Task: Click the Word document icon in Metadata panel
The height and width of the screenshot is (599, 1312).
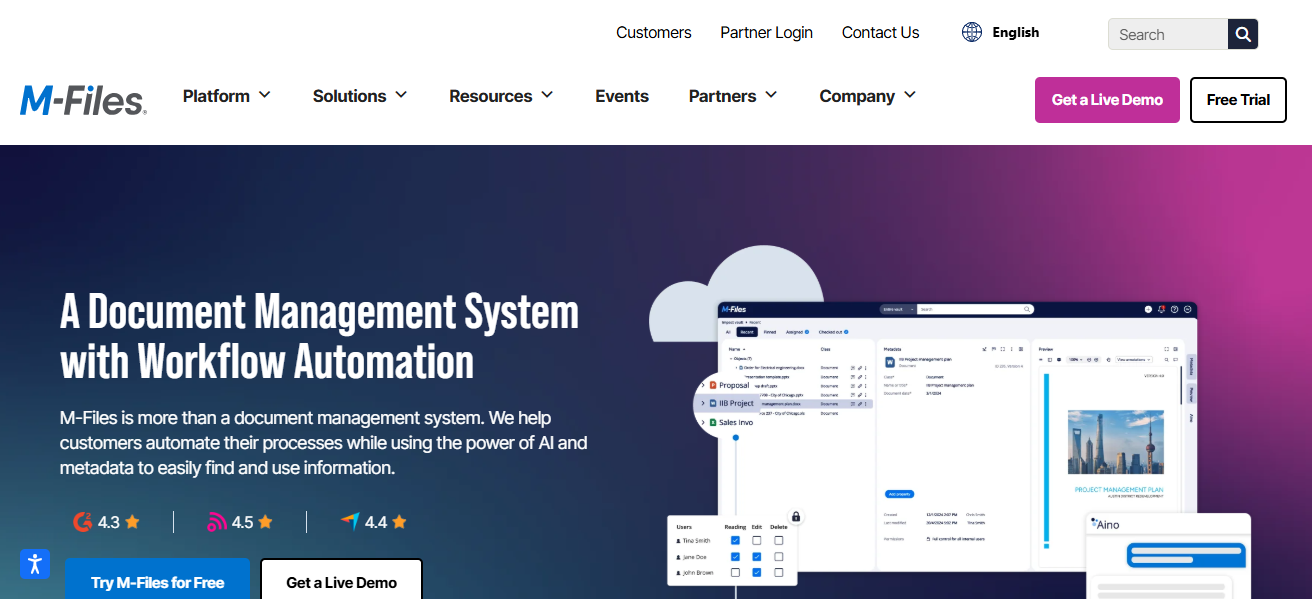Action: point(888,363)
